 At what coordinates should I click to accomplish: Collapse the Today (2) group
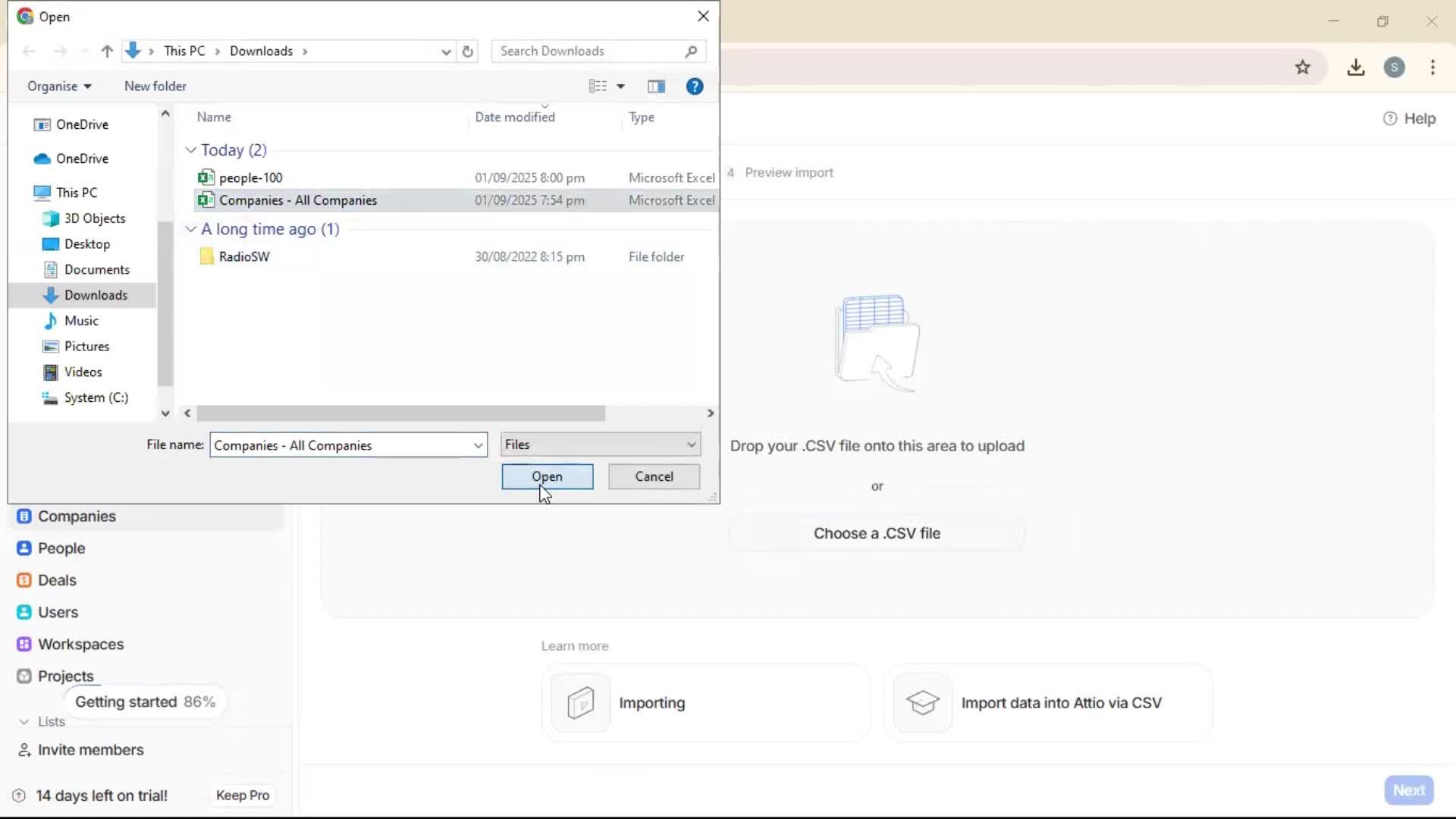(x=190, y=149)
